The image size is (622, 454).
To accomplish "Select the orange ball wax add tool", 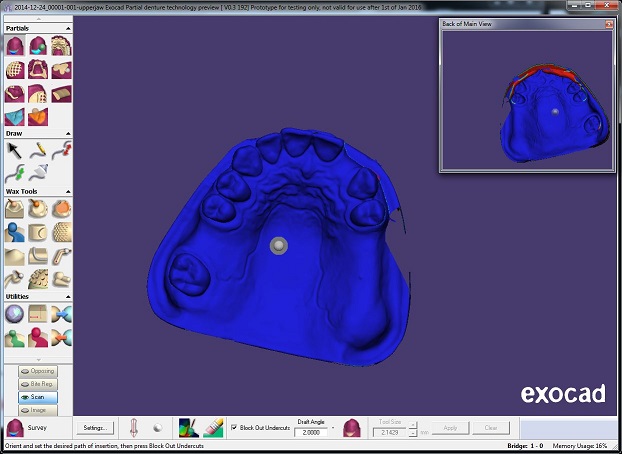I will (38, 209).
